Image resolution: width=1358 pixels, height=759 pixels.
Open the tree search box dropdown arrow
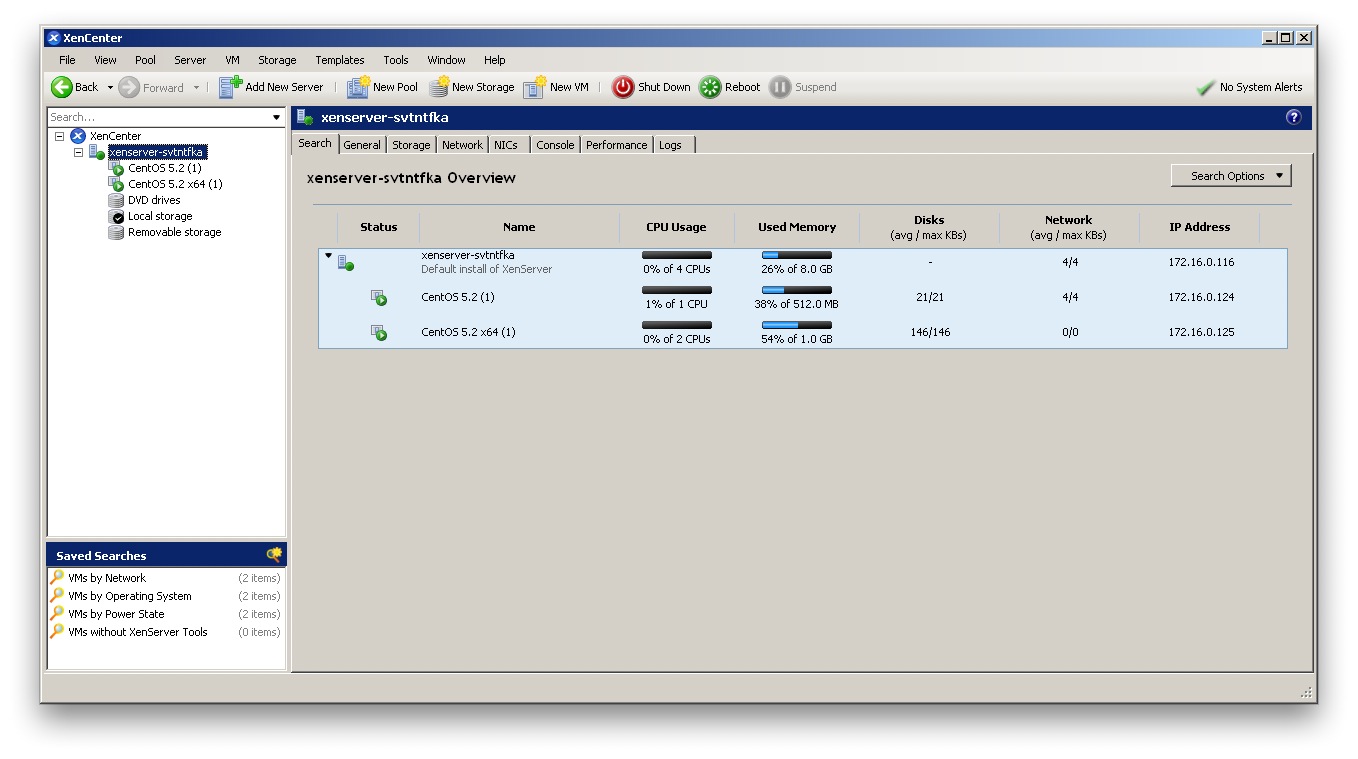277,118
